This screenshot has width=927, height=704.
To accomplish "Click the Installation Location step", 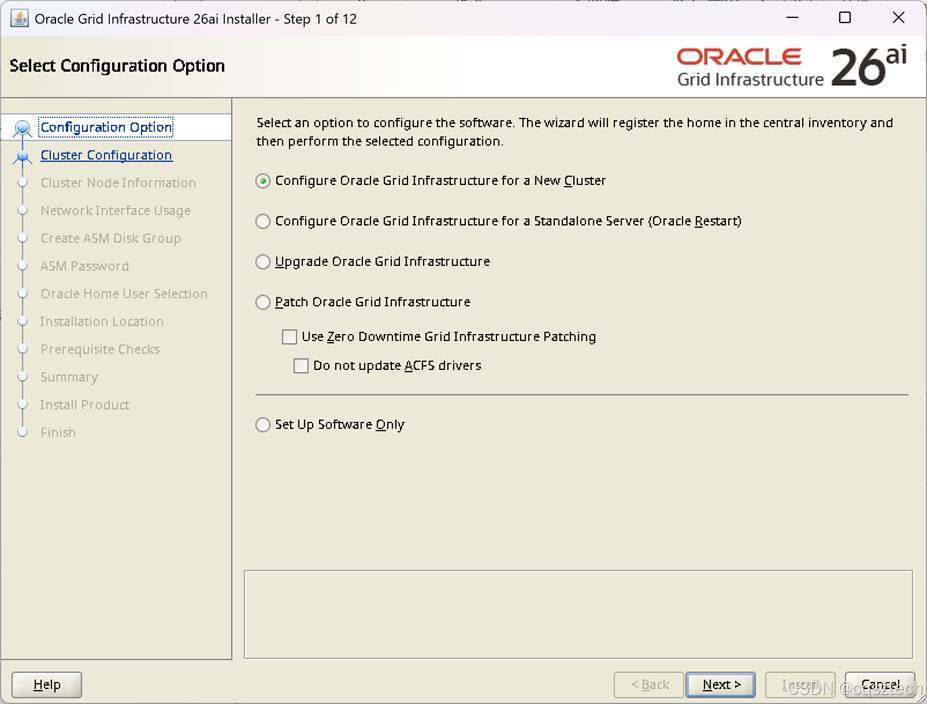I will tap(102, 322).
